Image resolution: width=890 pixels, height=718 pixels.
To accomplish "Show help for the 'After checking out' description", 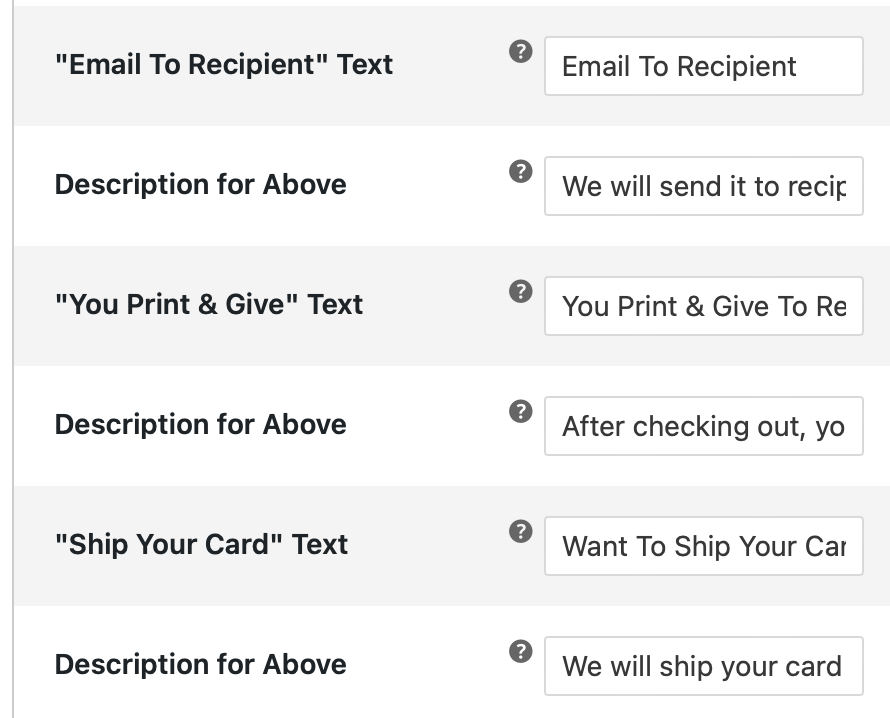I will click(520, 412).
